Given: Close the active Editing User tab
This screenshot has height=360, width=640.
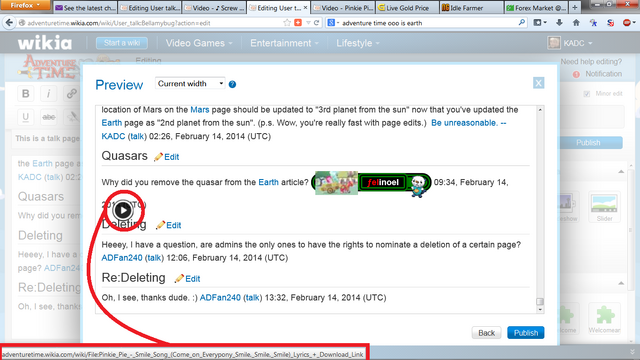Looking at the screenshot, I should click(305, 8).
